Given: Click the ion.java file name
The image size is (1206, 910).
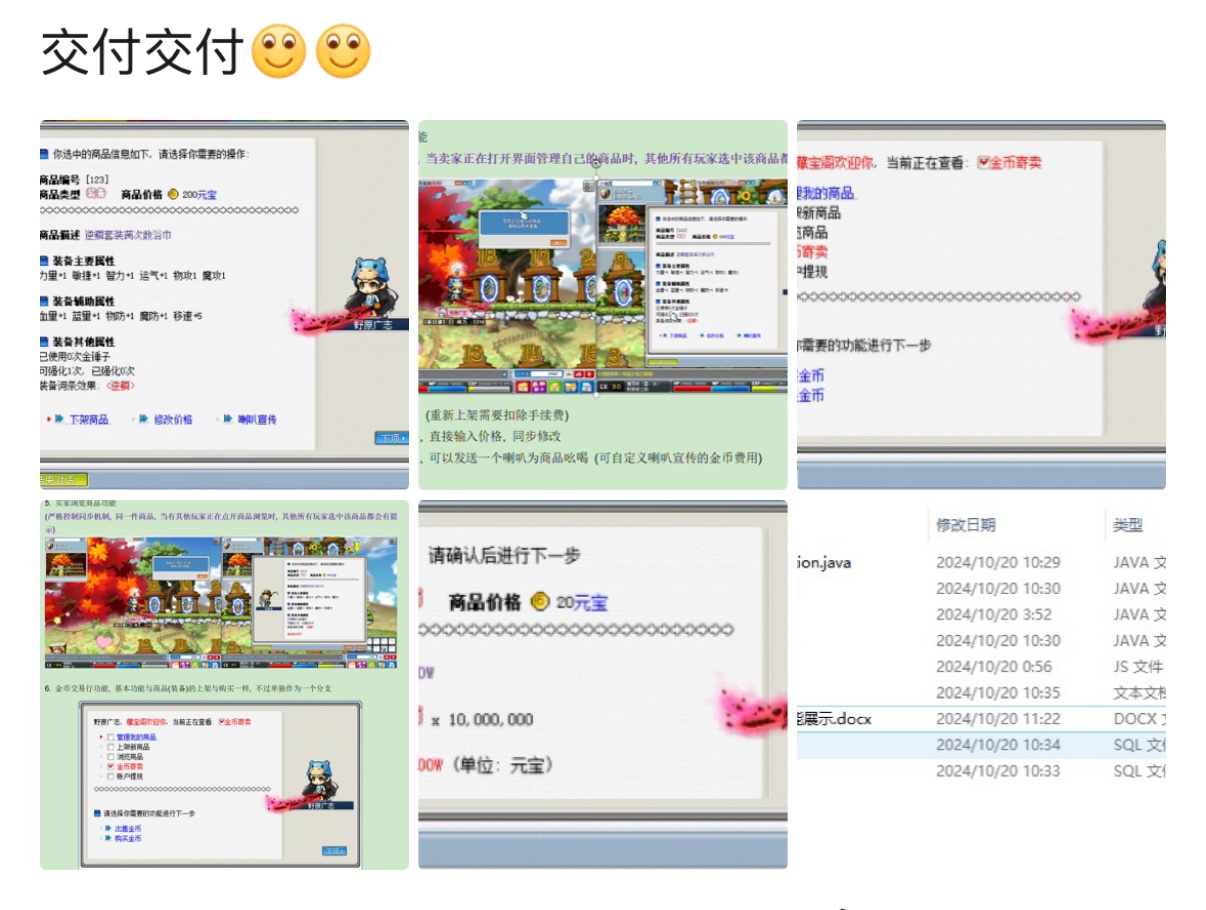Looking at the screenshot, I should click(824, 562).
